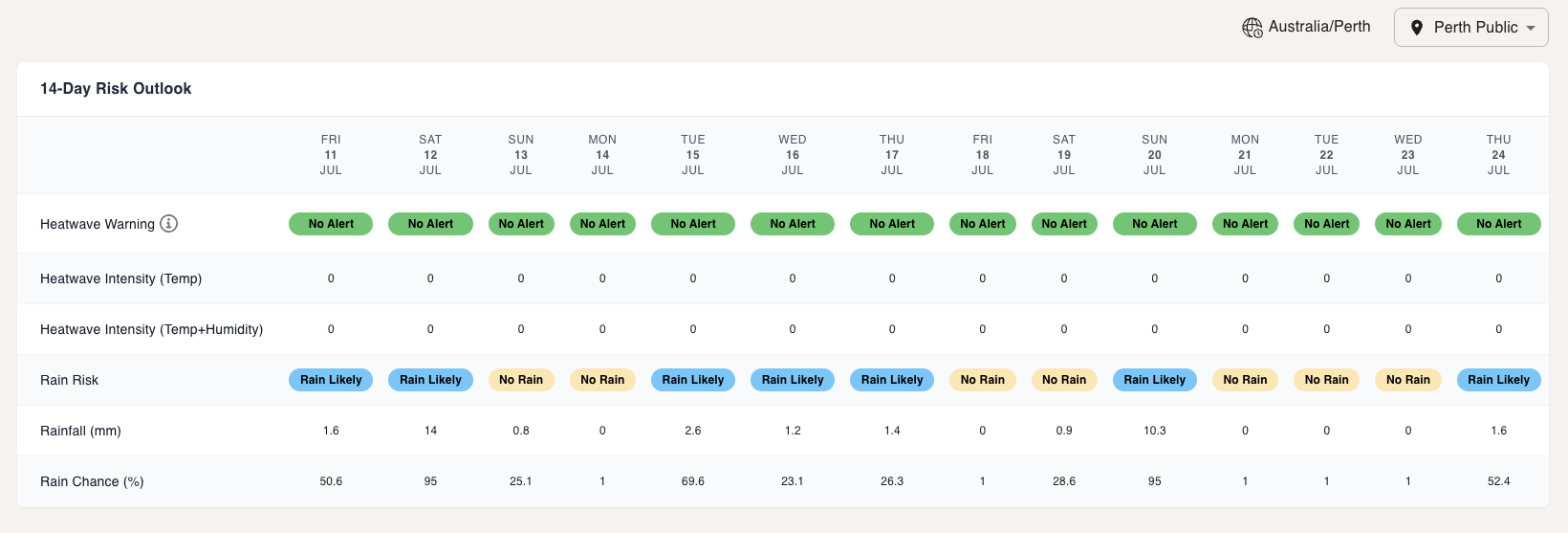
Task: Click the Rain Likely badge for Sun 20 Jul
Action: point(1154,380)
